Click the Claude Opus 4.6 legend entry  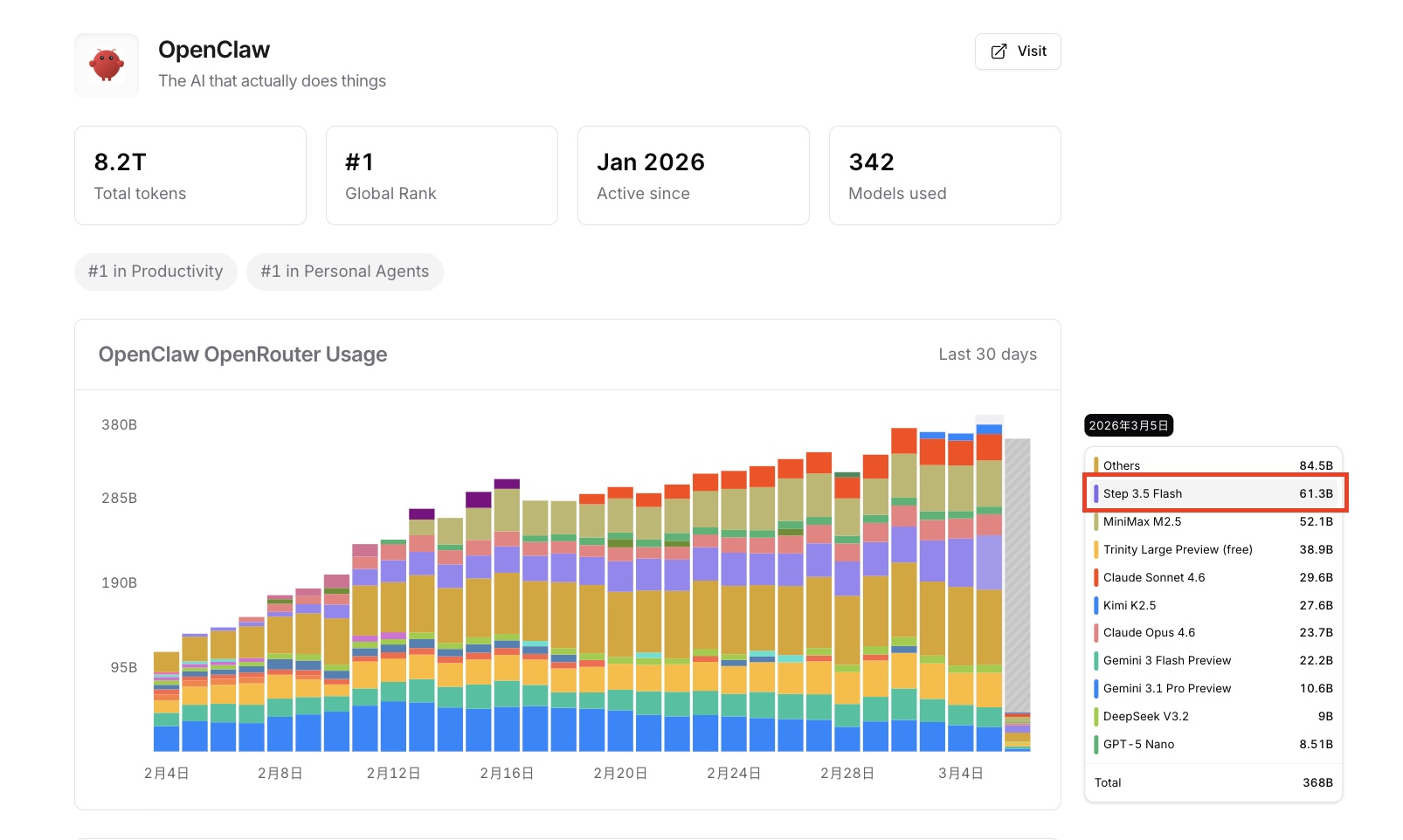1214,632
